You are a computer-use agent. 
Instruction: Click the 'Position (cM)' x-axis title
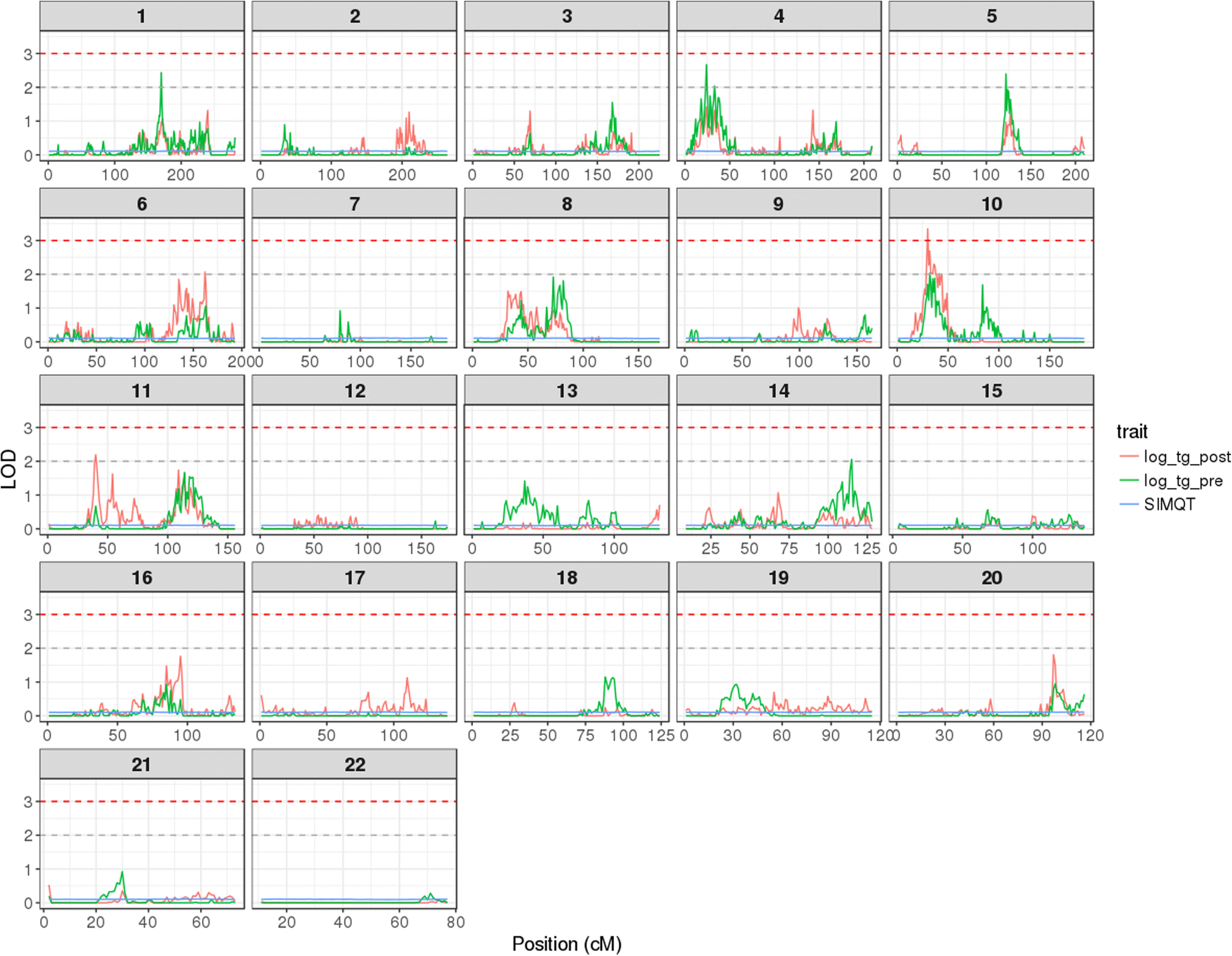pyautogui.click(x=567, y=944)
